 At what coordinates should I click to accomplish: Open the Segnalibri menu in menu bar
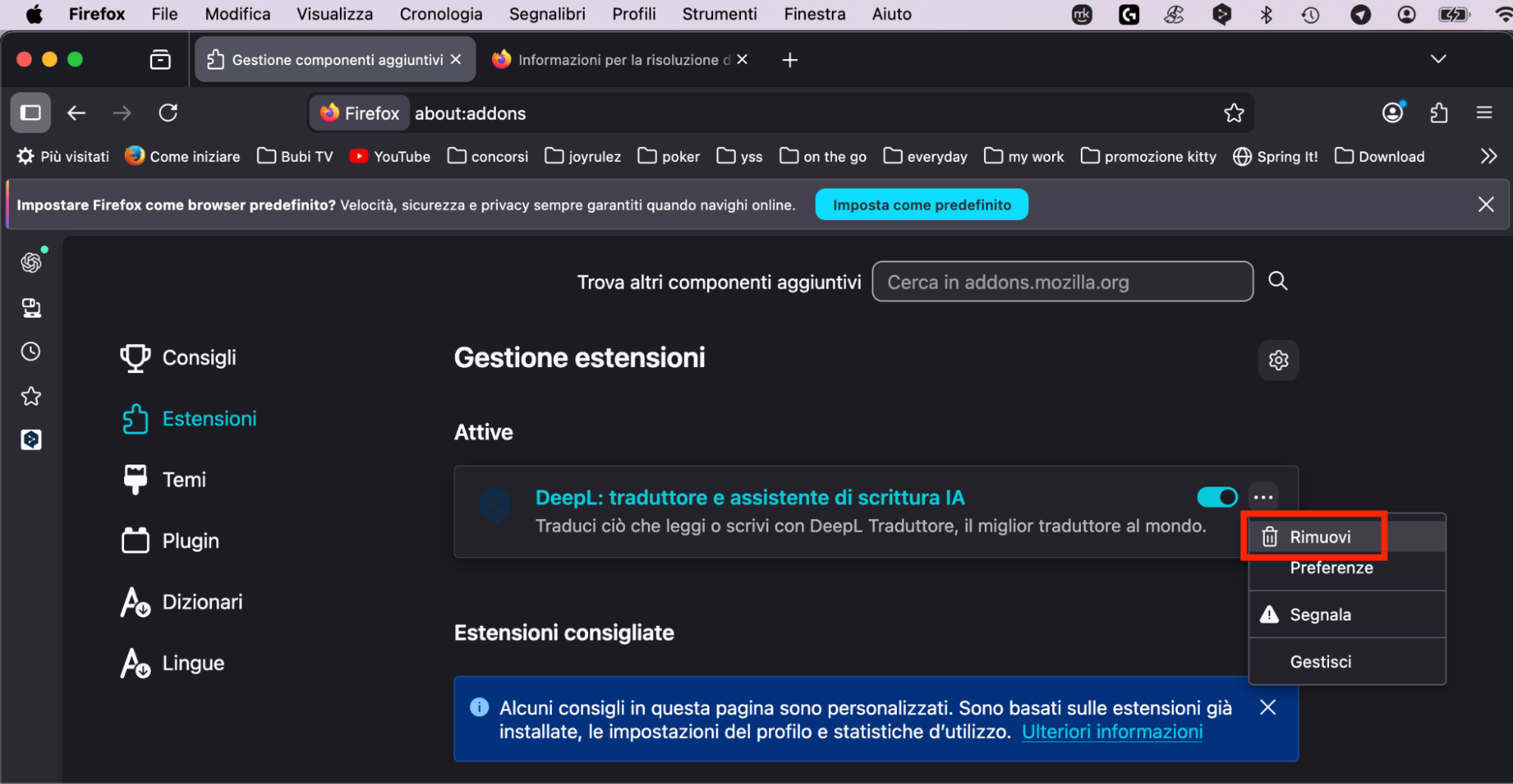[x=547, y=14]
